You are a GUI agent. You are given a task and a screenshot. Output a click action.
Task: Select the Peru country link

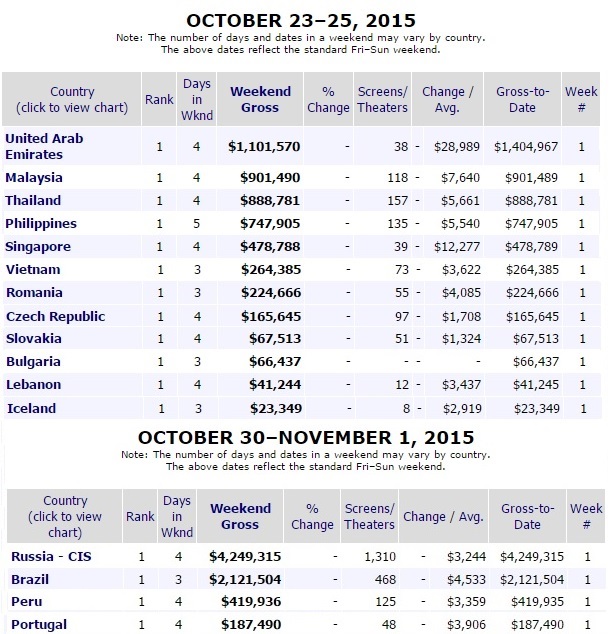click(26, 602)
